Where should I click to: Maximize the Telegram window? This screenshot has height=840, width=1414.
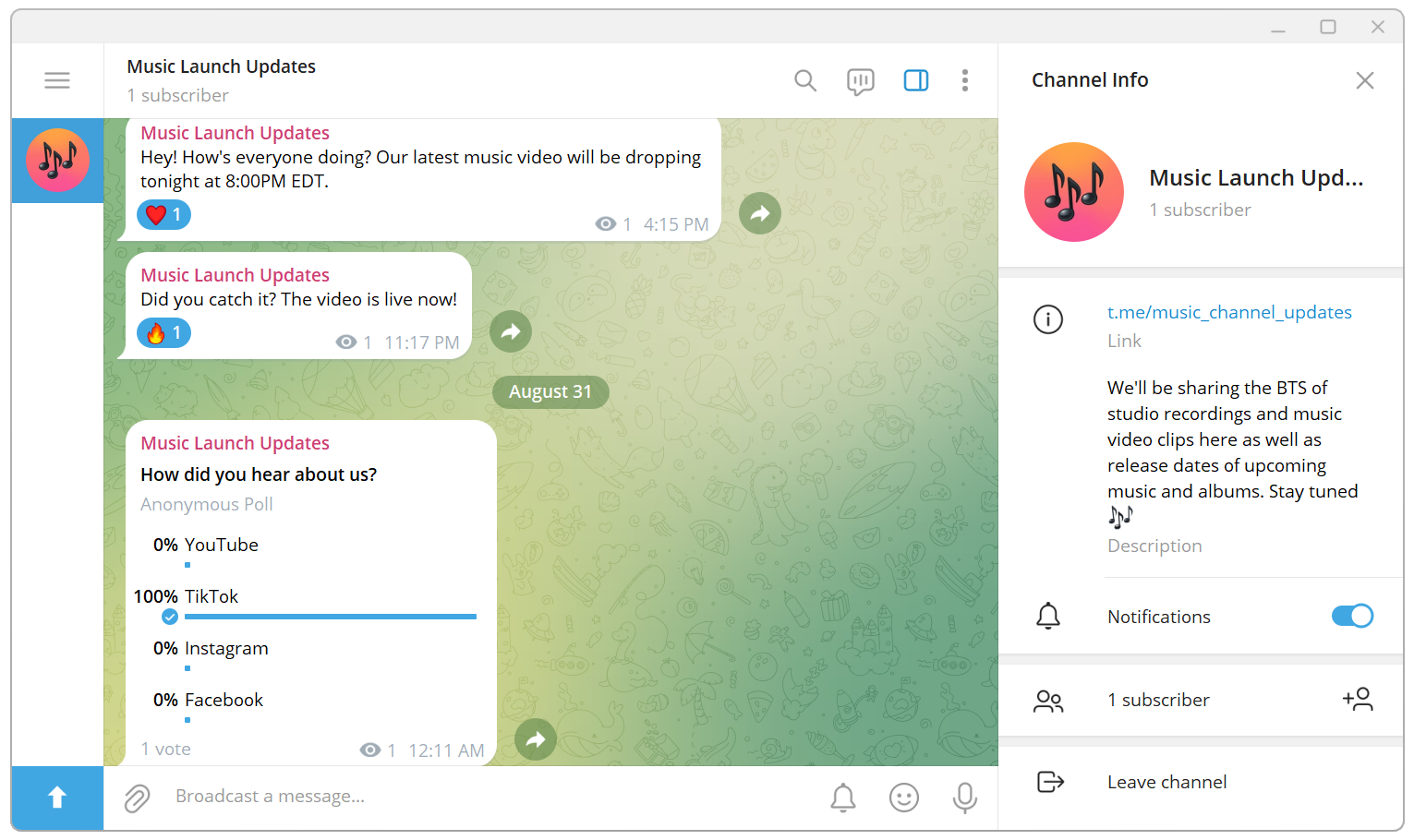(1328, 27)
